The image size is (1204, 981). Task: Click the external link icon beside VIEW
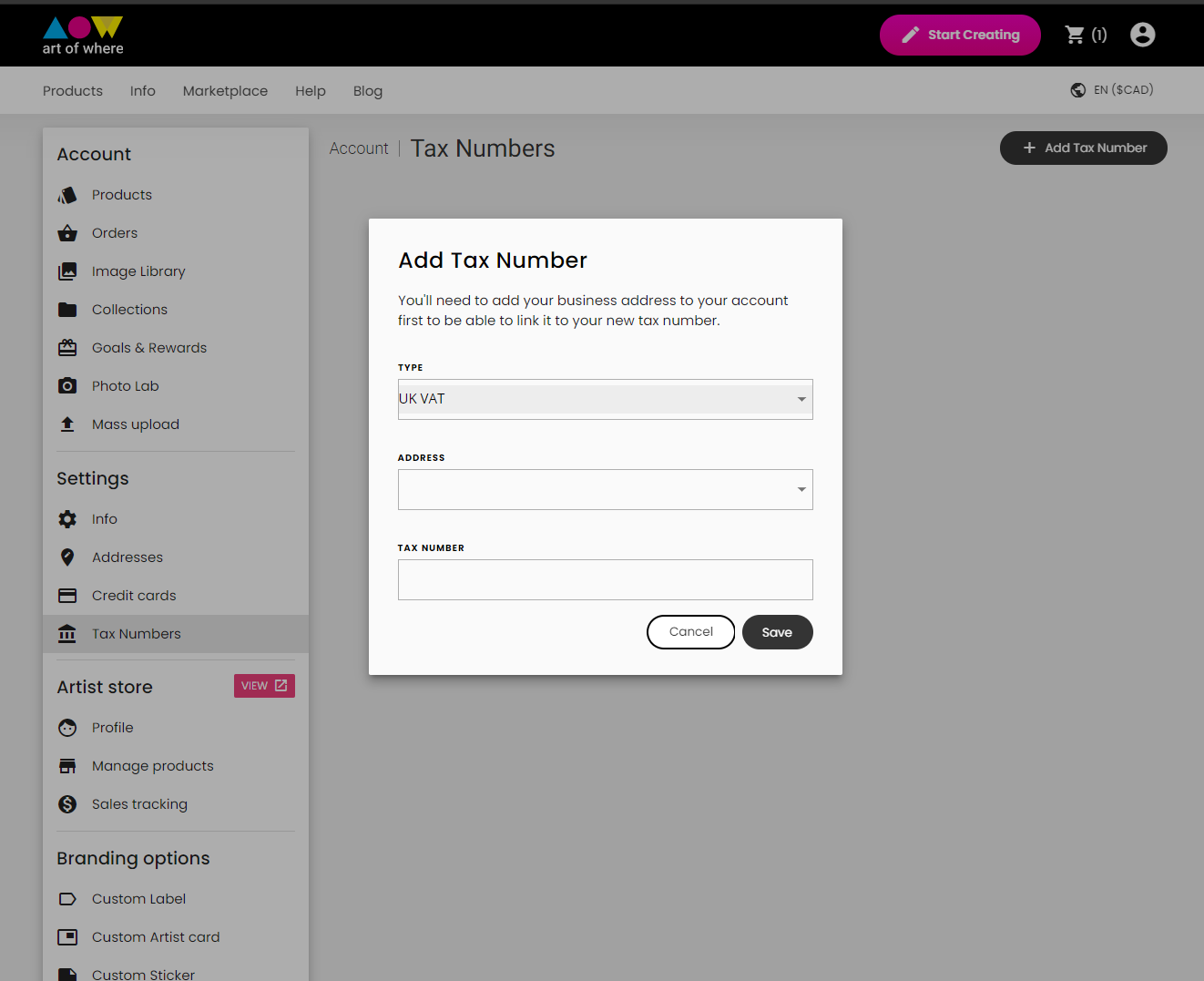pyautogui.click(x=281, y=686)
